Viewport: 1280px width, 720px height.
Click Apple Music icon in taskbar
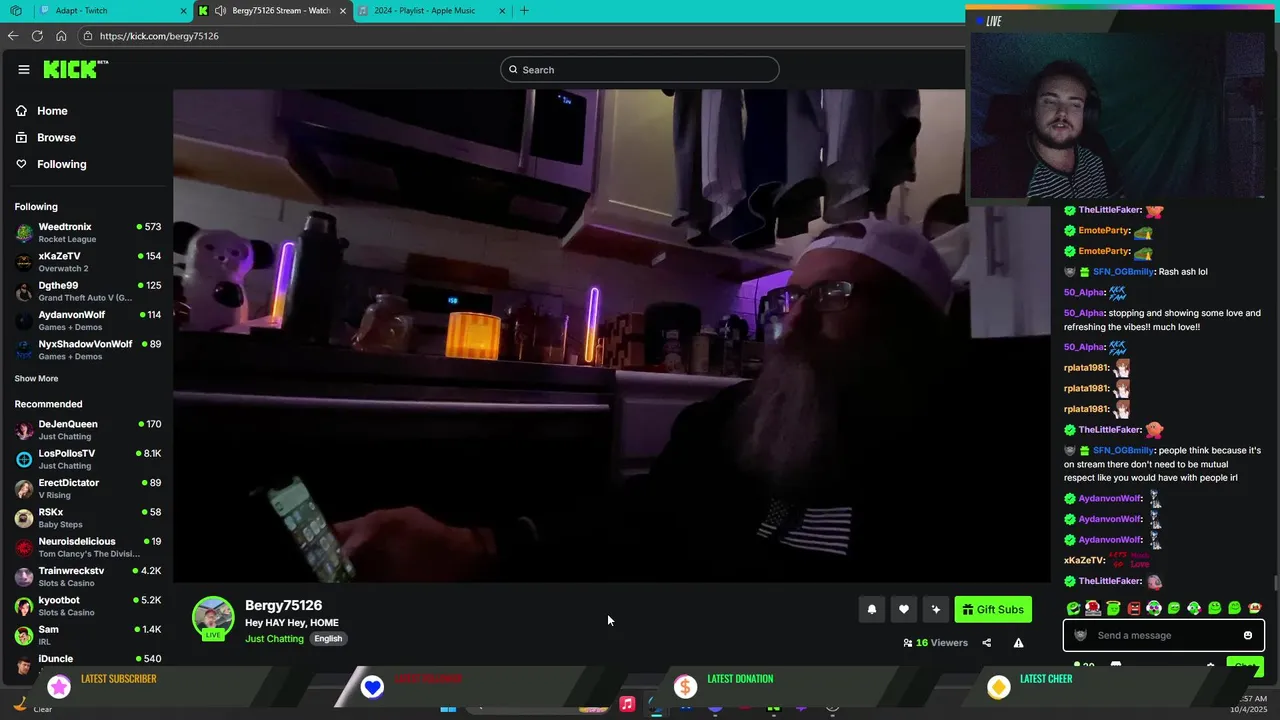[627, 704]
